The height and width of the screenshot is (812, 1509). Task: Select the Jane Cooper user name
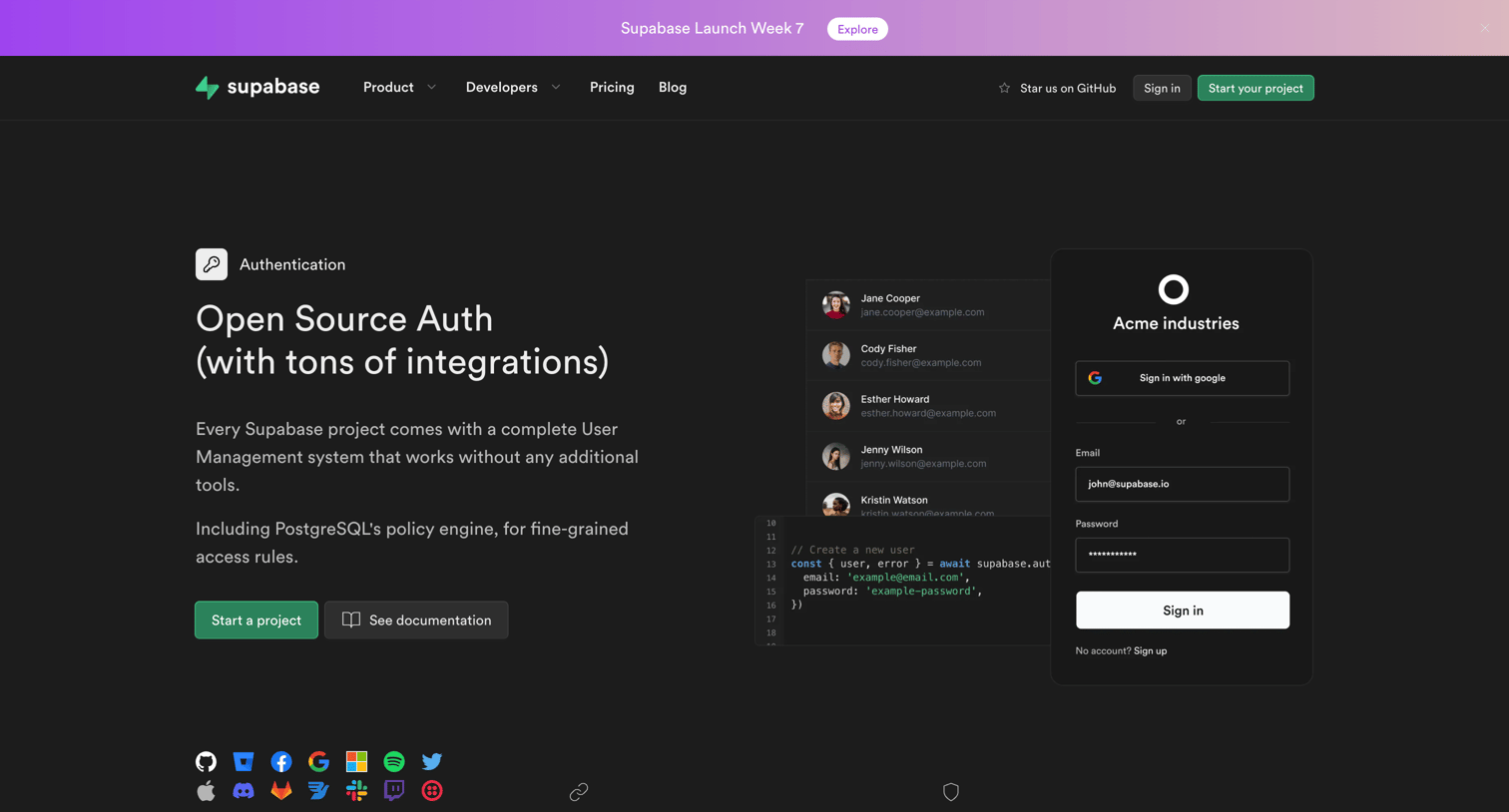[x=890, y=298]
